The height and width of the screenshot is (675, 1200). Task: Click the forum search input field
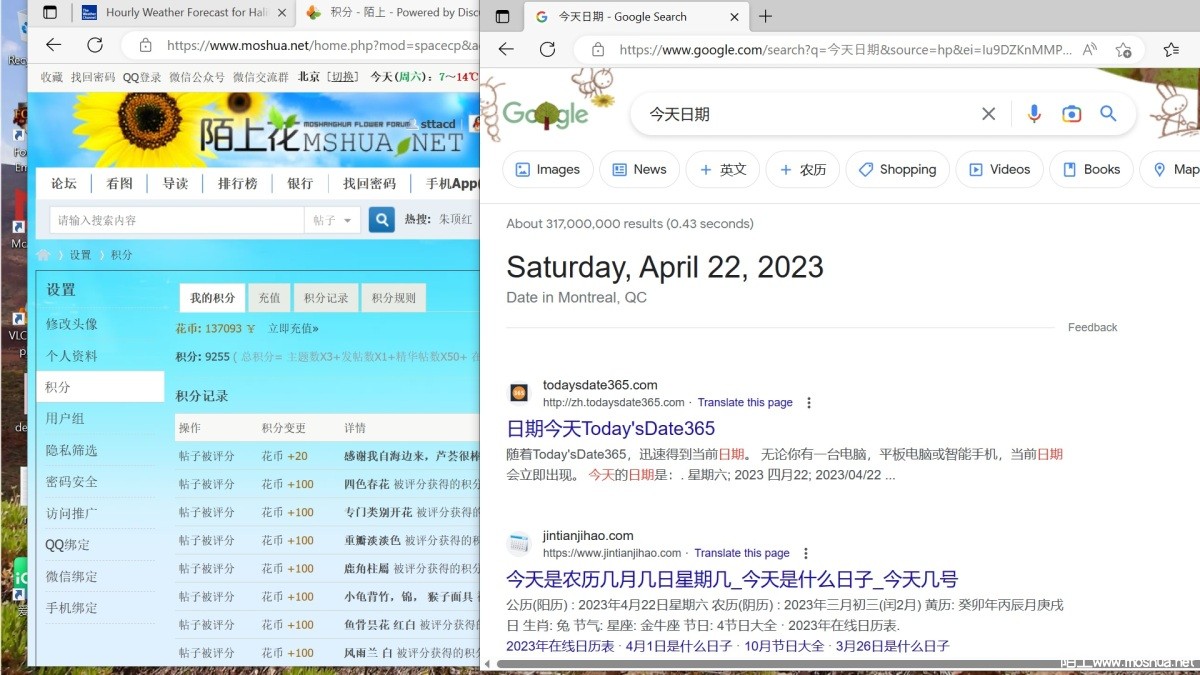tap(177, 220)
